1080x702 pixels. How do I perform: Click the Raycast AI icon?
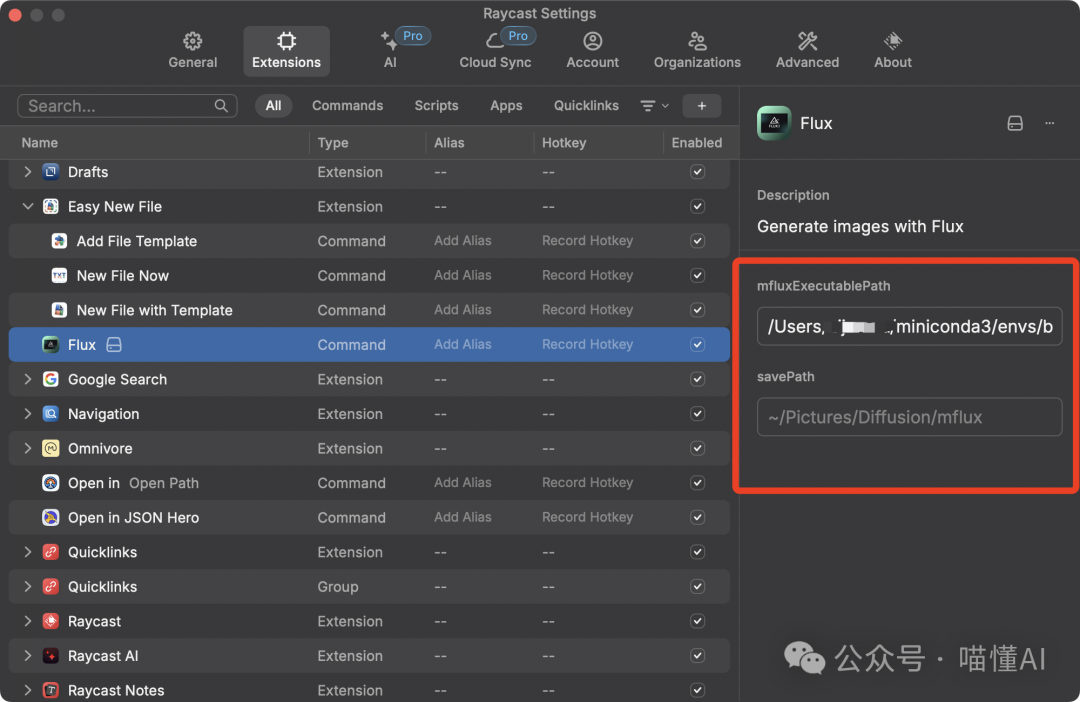[x=51, y=655]
